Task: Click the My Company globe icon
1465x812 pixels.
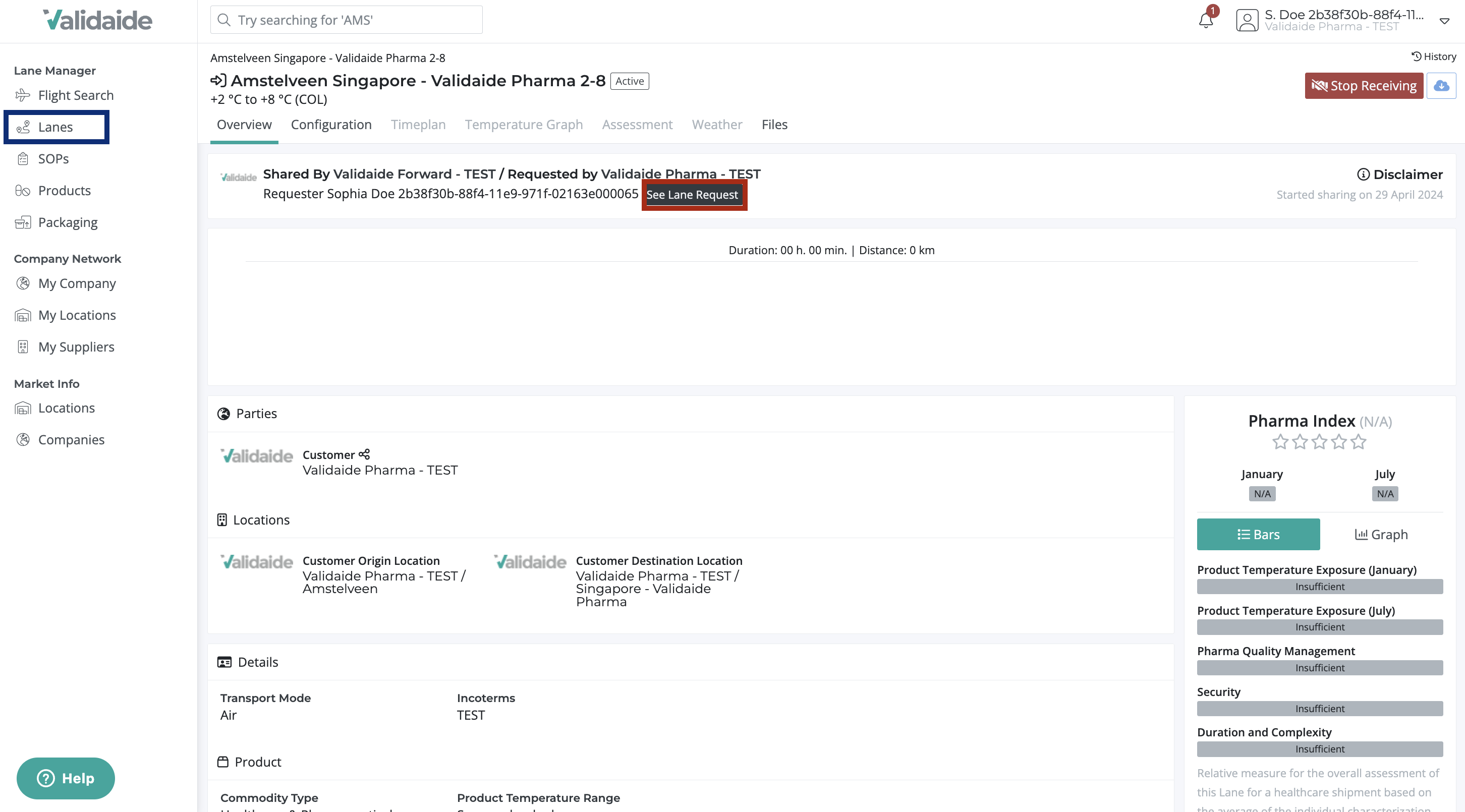Action: 23,283
